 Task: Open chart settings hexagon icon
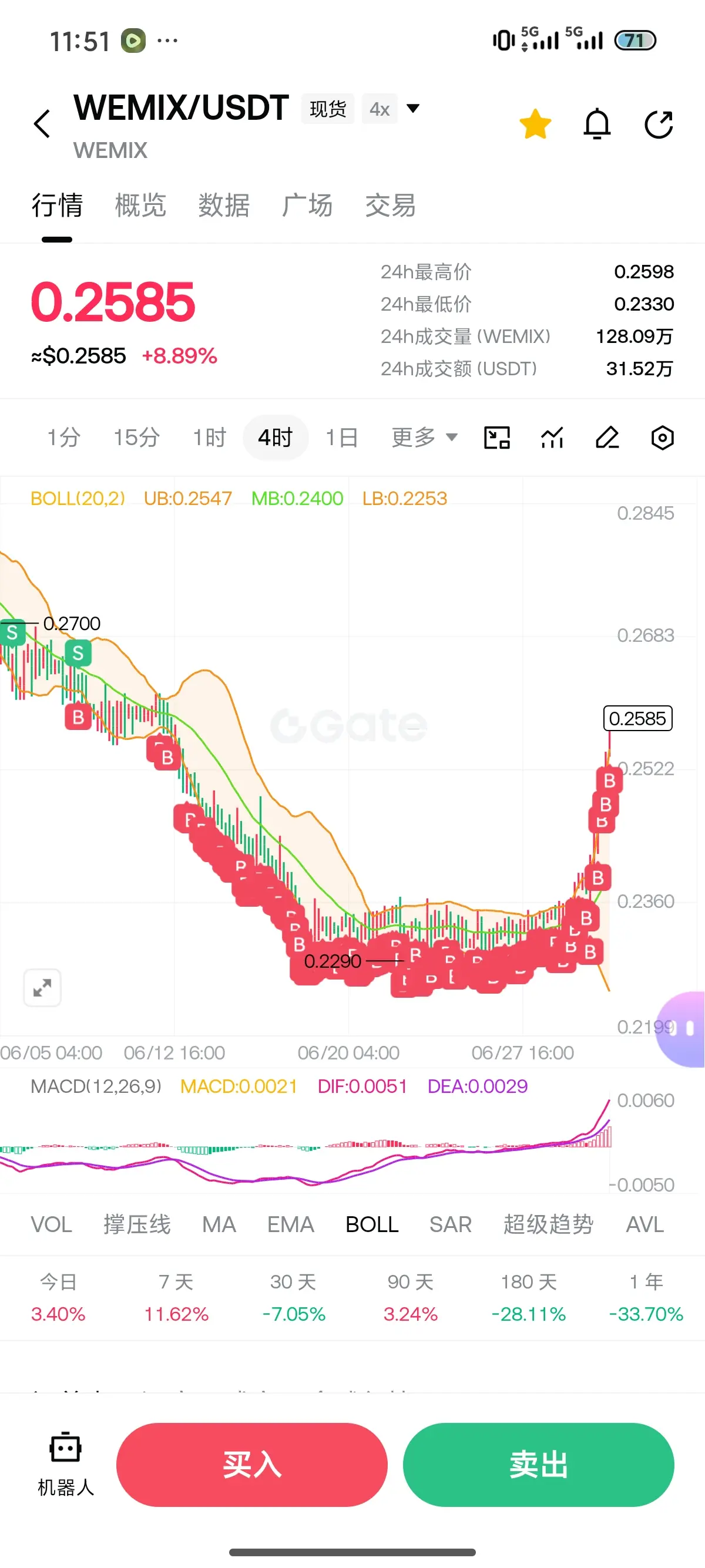pos(662,437)
